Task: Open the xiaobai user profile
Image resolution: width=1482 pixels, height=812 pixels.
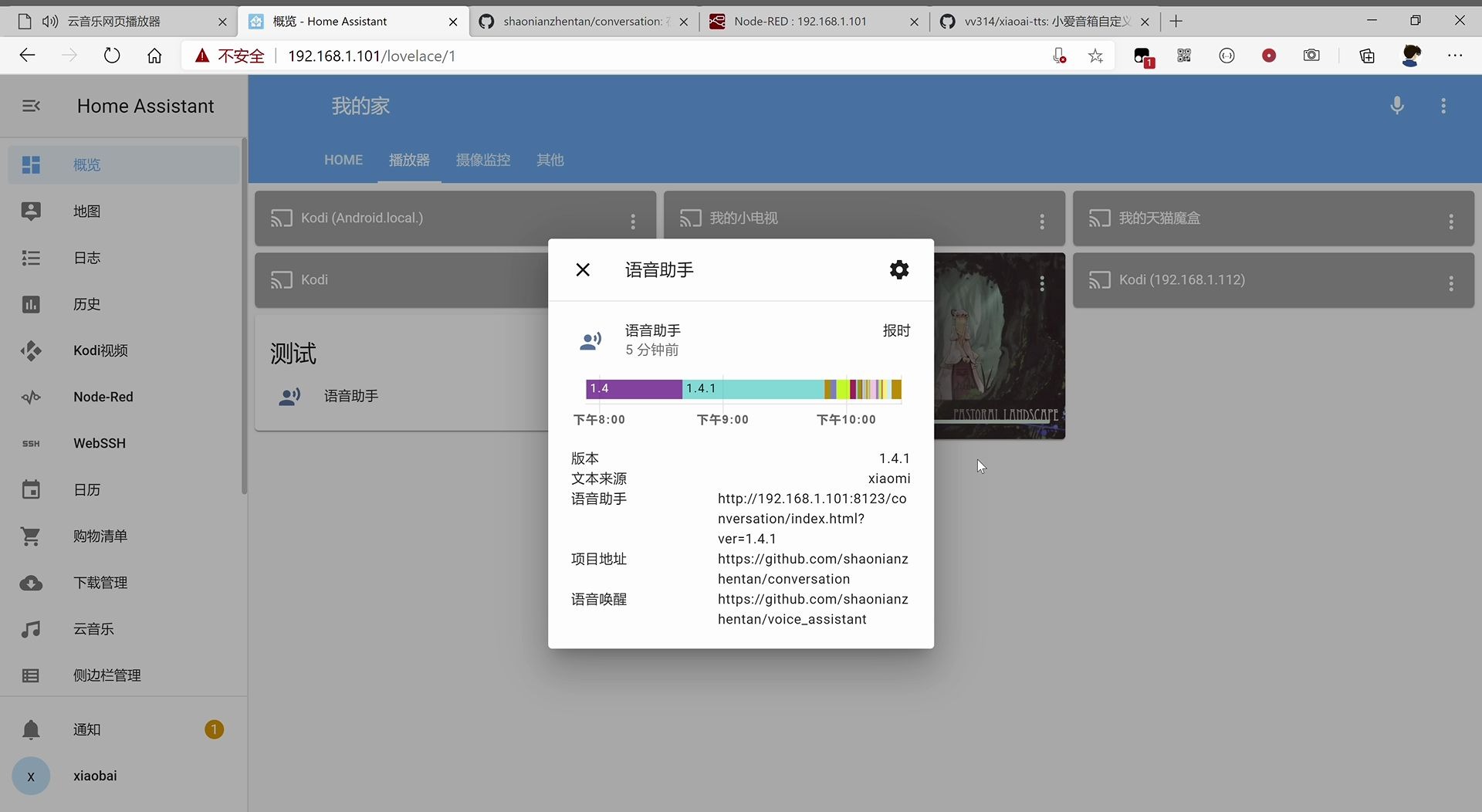Action: tap(123, 776)
